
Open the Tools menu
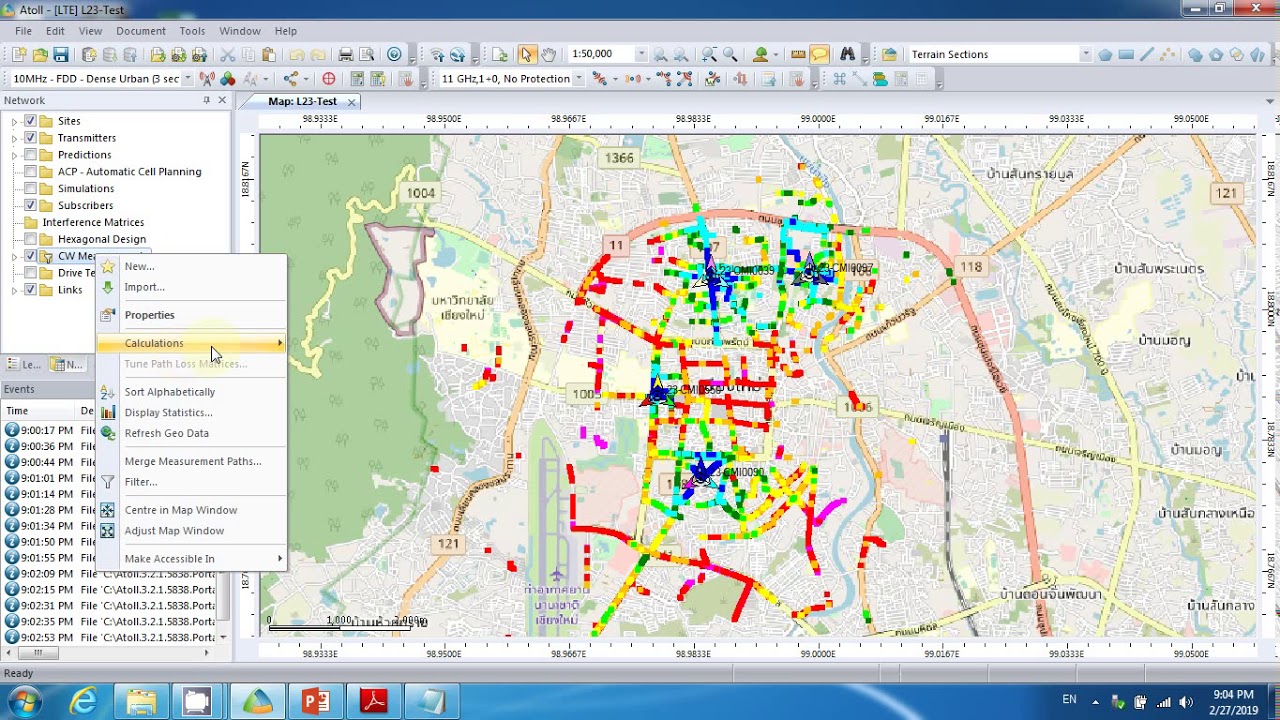192,31
